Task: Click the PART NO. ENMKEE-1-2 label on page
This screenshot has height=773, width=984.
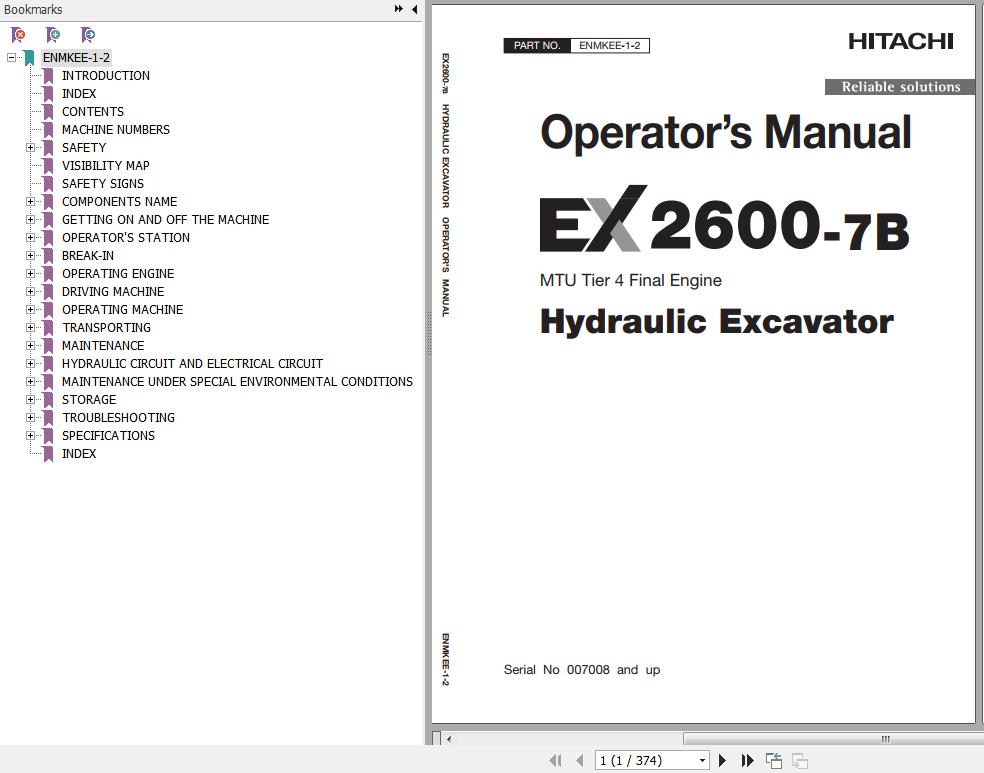Action: 576,45
